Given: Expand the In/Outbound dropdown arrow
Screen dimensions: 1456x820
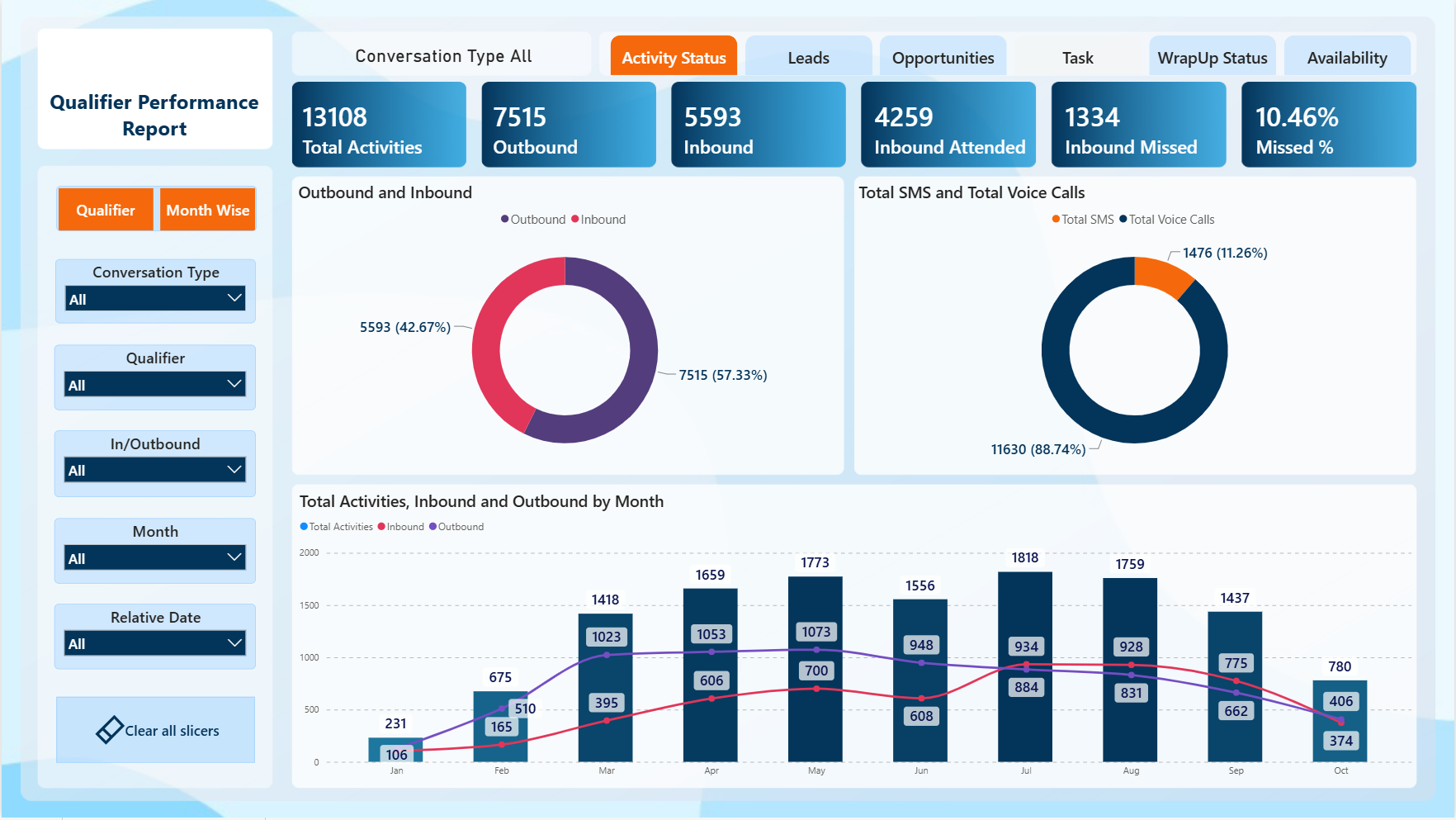Looking at the screenshot, I should tap(234, 469).
